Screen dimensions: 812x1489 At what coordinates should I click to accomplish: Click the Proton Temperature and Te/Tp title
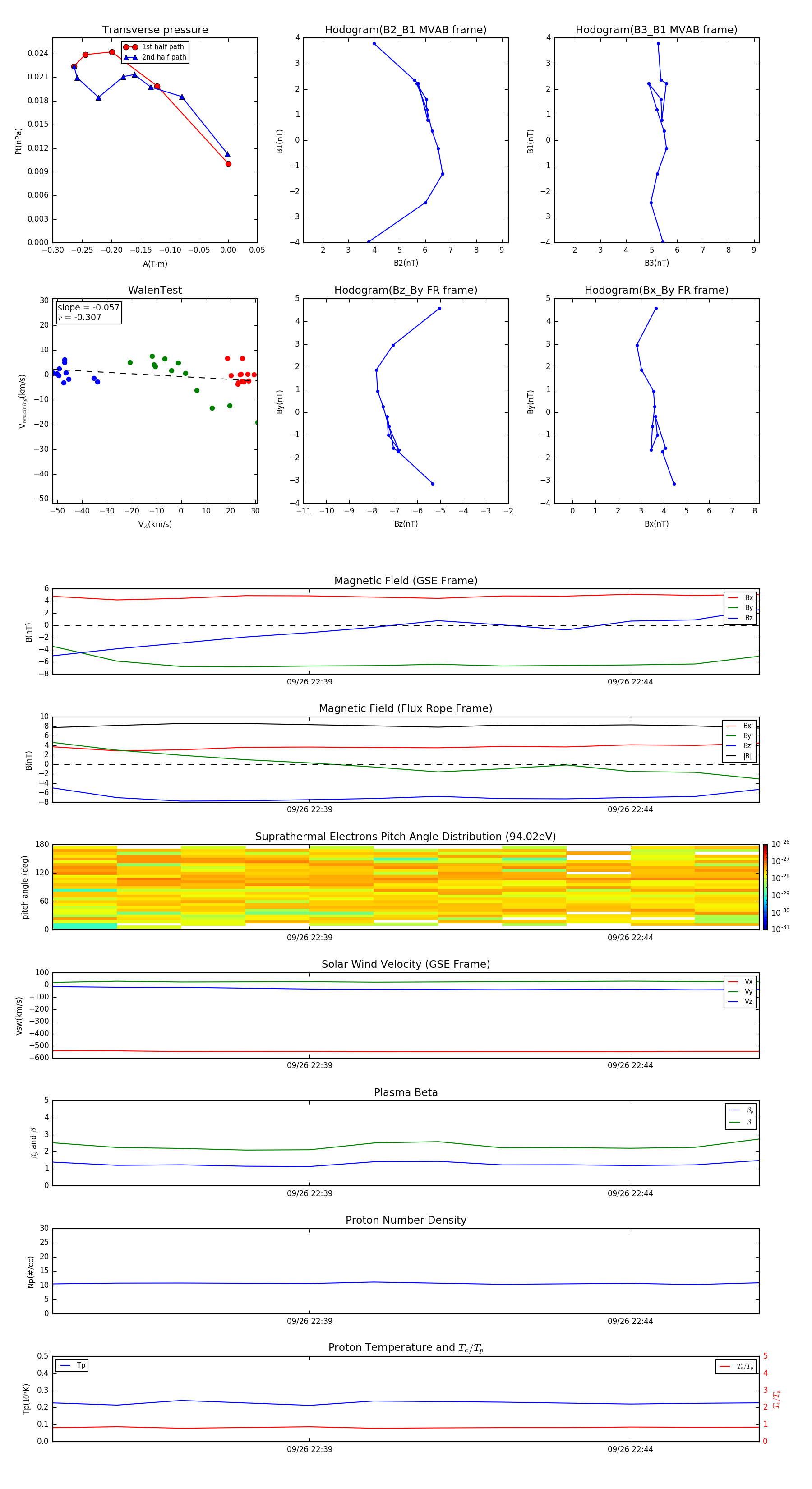pos(406,1348)
